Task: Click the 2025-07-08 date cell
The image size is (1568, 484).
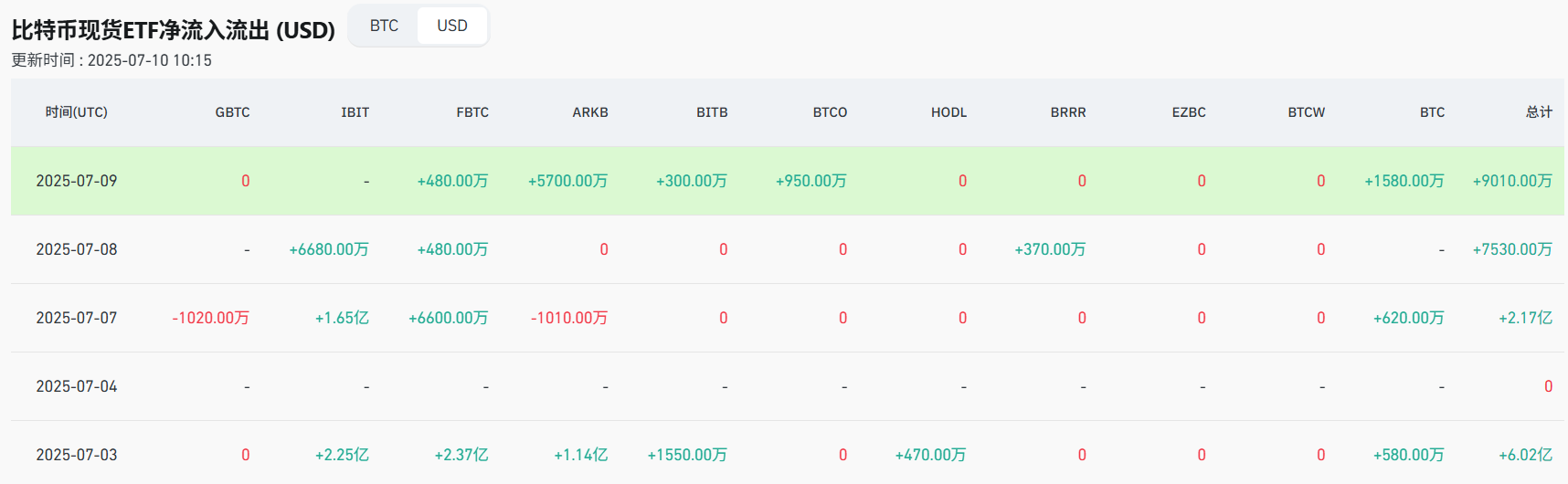Action: 77,249
